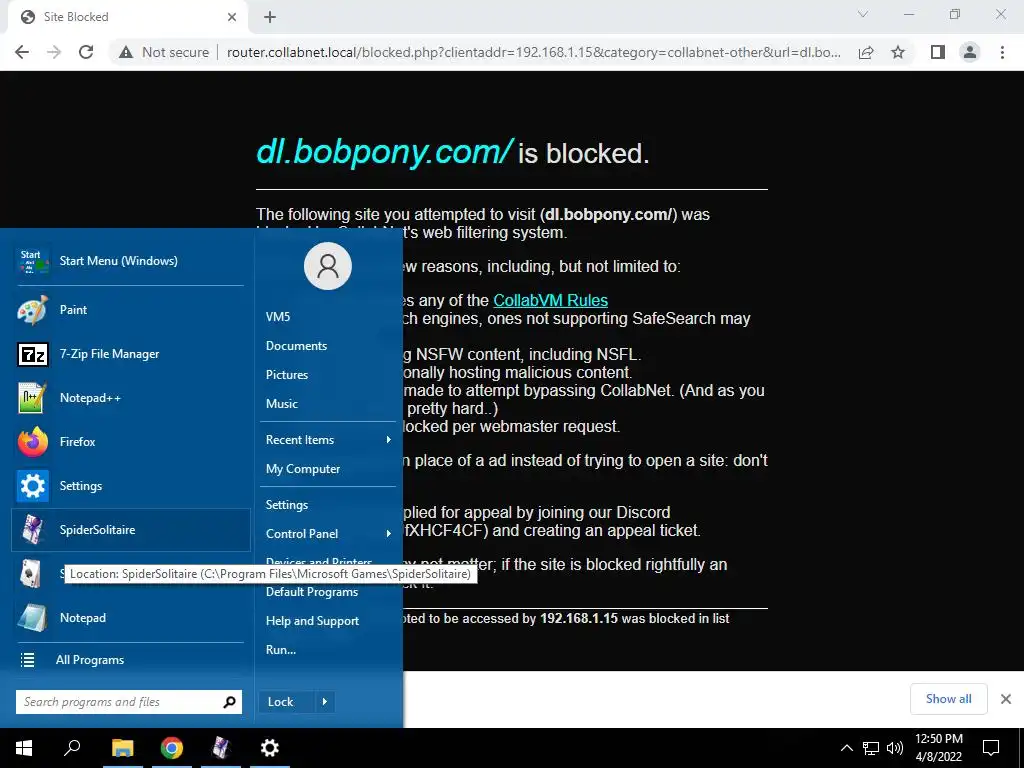
Task: Click the Chrome tab search chevron
Action: 863,14
